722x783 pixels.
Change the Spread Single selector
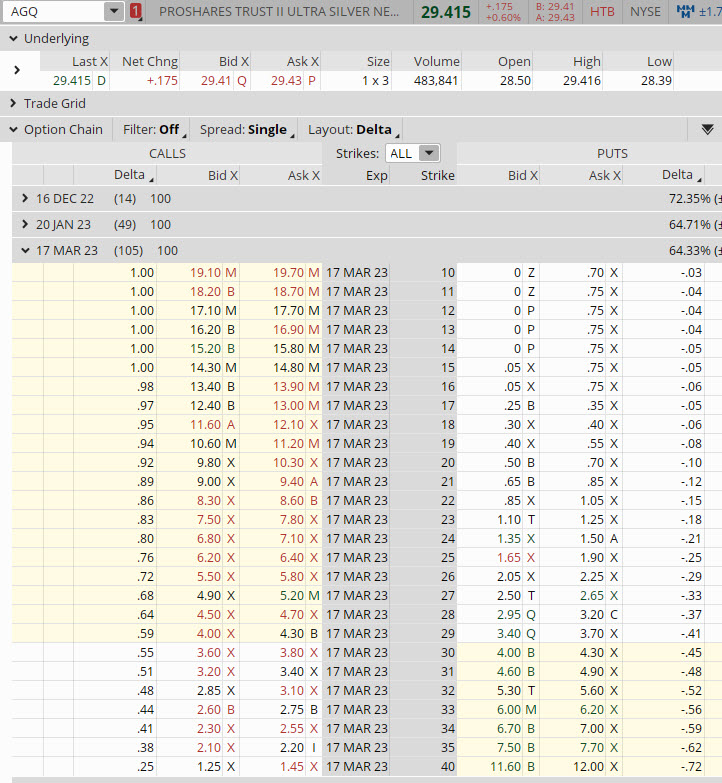coord(245,129)
